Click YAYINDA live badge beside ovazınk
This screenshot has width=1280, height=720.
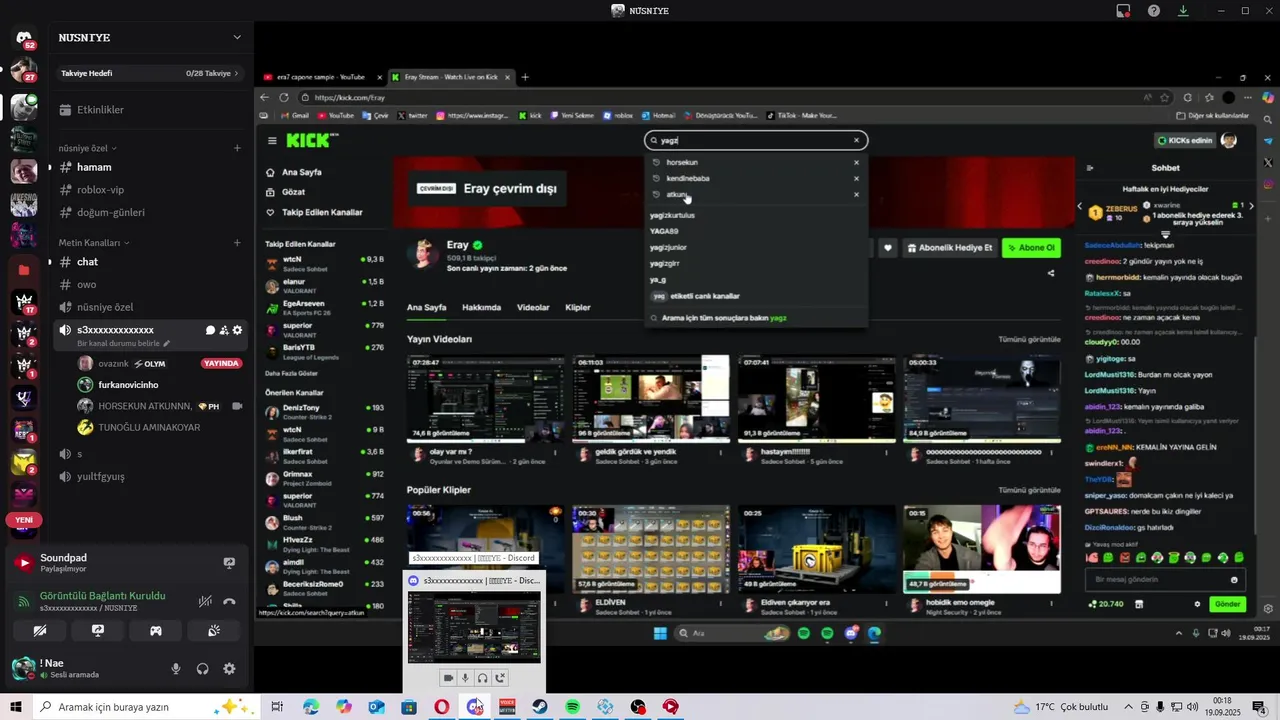tap(221, 364)
